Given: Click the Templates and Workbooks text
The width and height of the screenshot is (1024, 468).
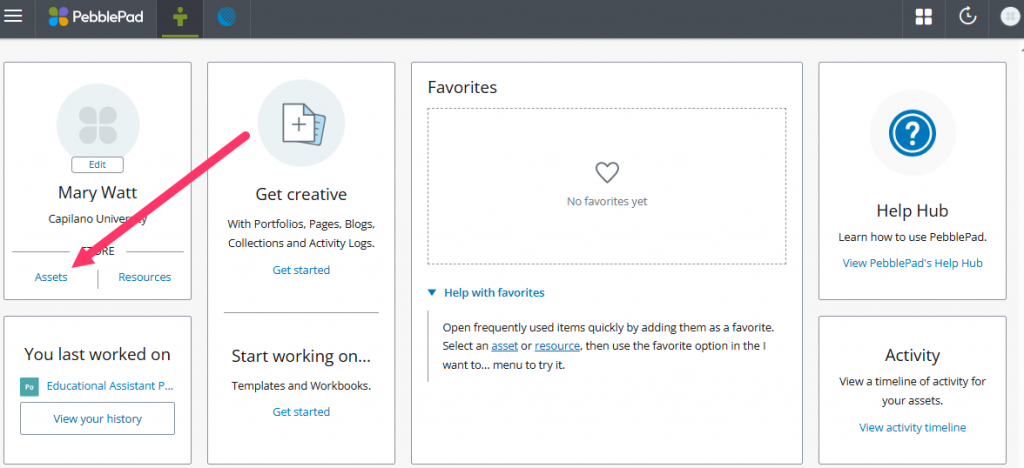Looking at the screenshot, I should click(x=301, y=386).
